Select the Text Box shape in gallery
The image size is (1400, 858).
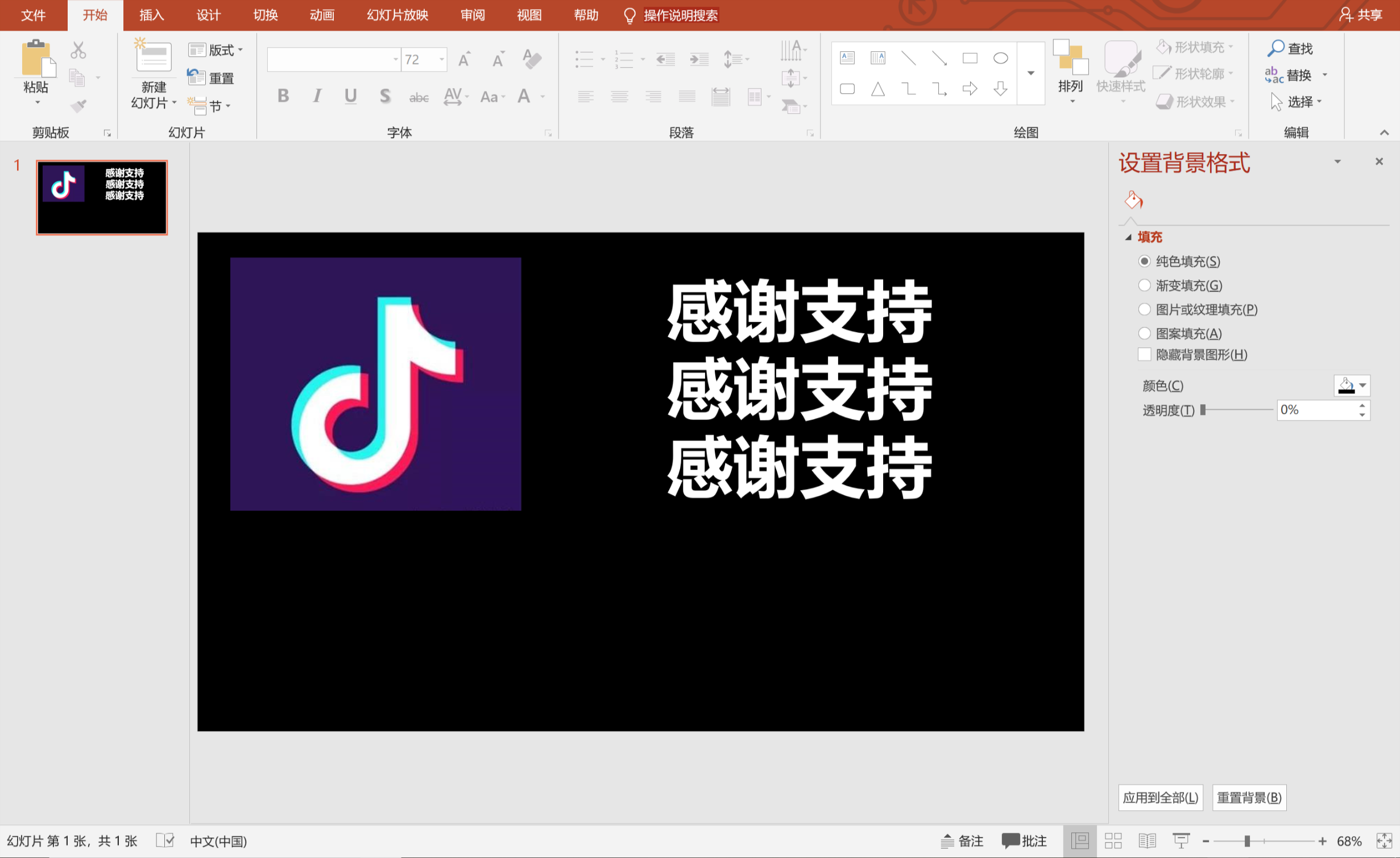847,57
